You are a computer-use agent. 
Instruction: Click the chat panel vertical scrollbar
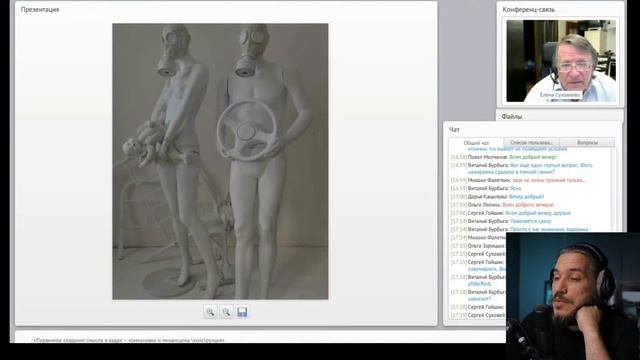click(x=613, y=190)
